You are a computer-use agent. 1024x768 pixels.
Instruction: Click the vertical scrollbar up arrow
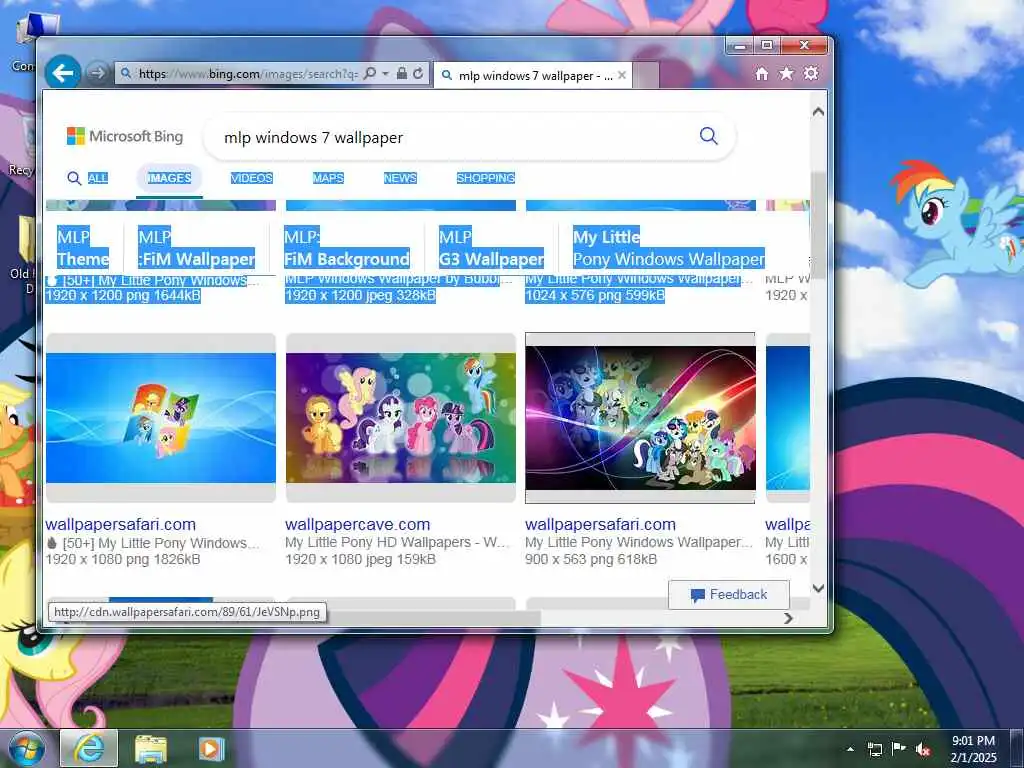[818, 112]
